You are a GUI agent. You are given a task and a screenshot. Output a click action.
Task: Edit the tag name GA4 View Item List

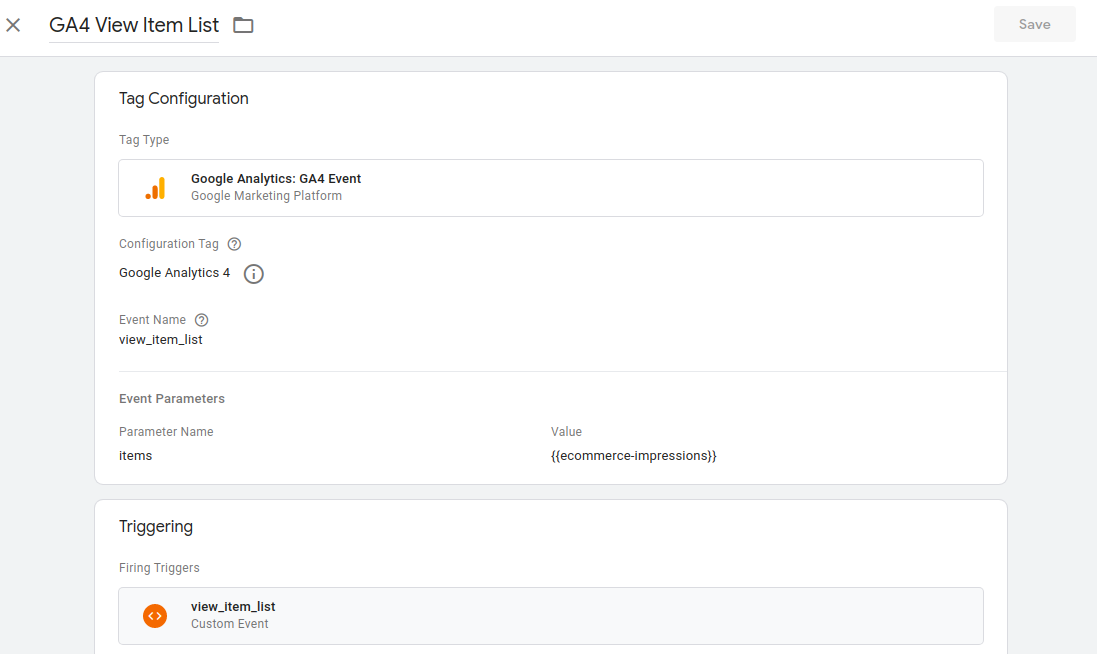134,26
